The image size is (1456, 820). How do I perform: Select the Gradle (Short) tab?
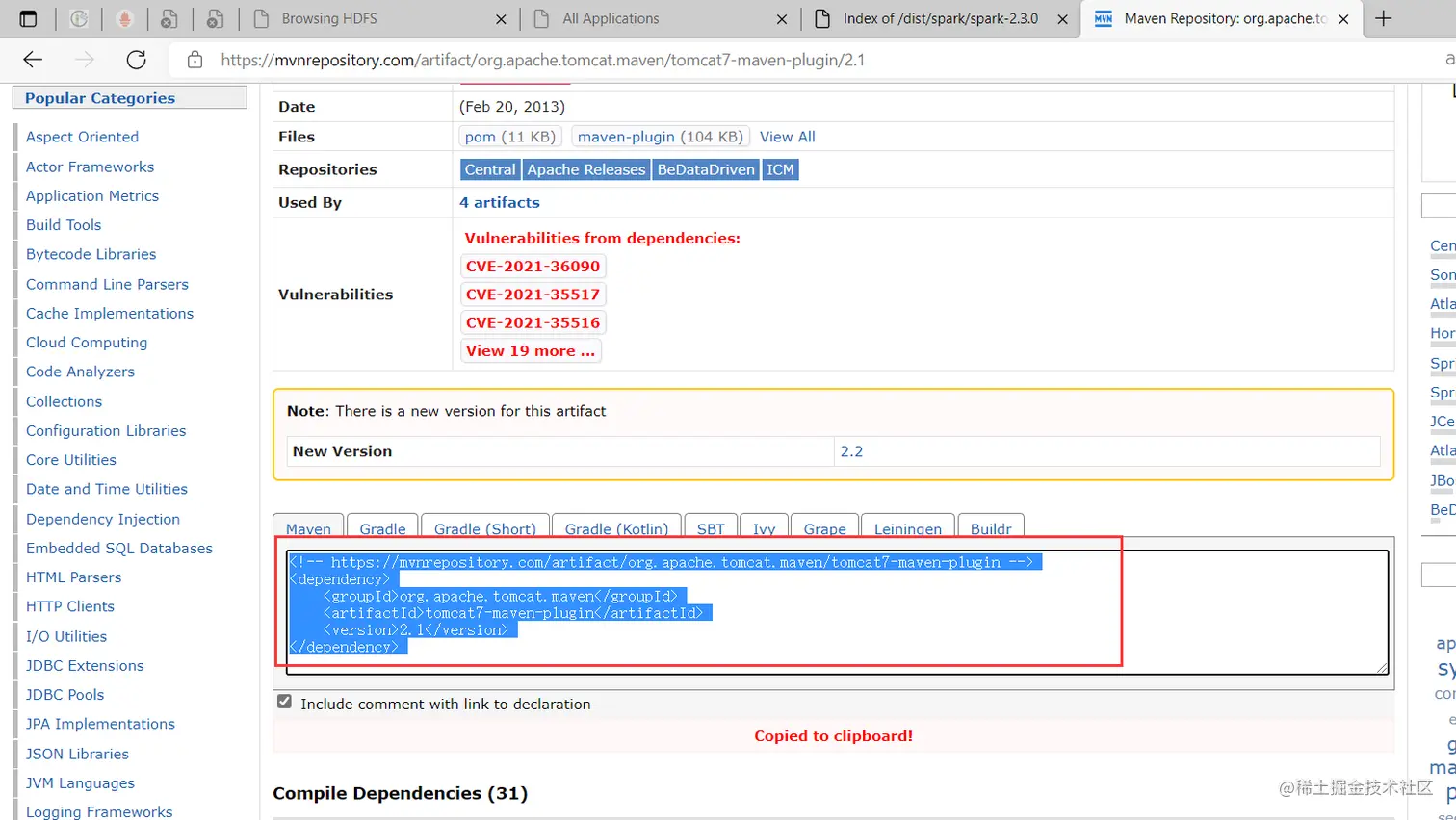click(485, 525)
